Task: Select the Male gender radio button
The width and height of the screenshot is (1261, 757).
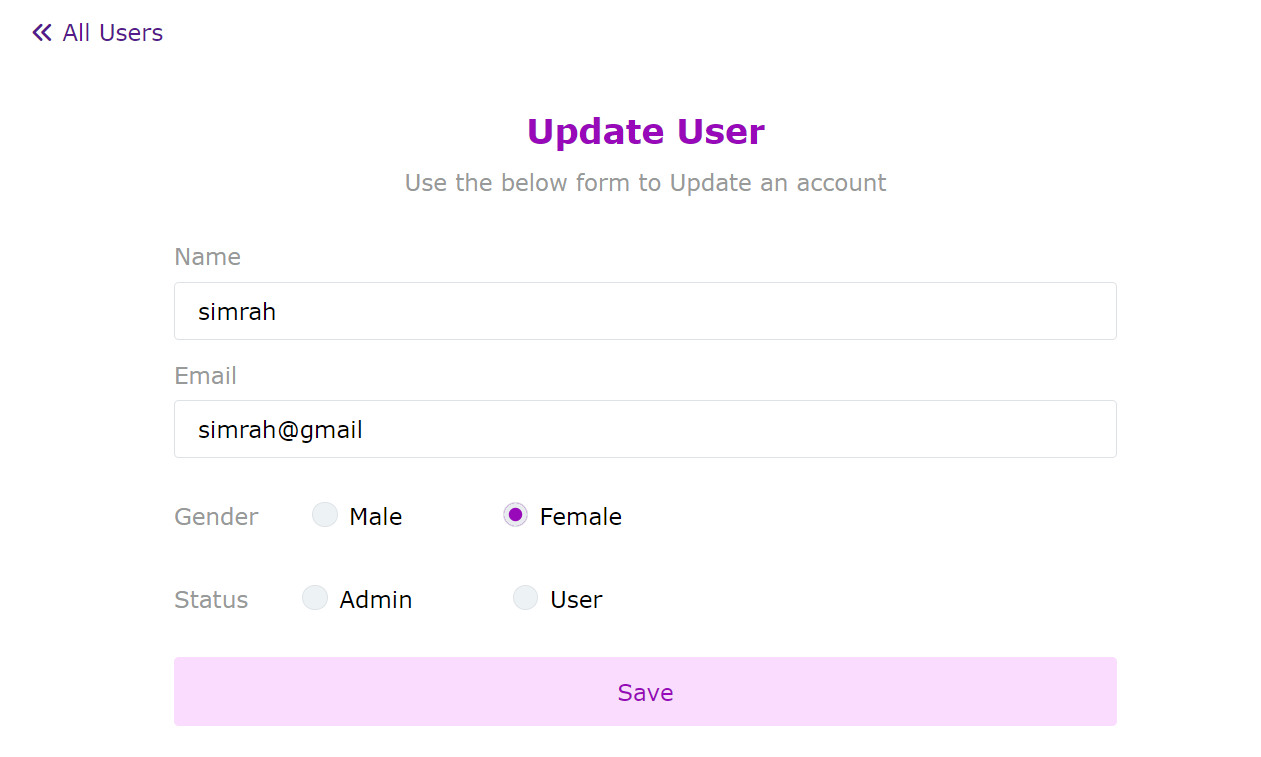Action: click(324, 514)
